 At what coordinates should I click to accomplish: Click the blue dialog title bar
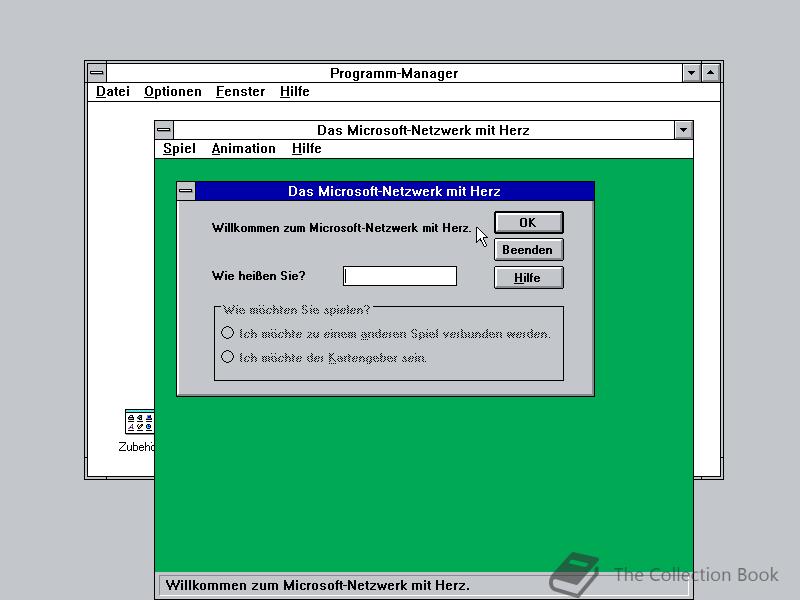(394, 191)
